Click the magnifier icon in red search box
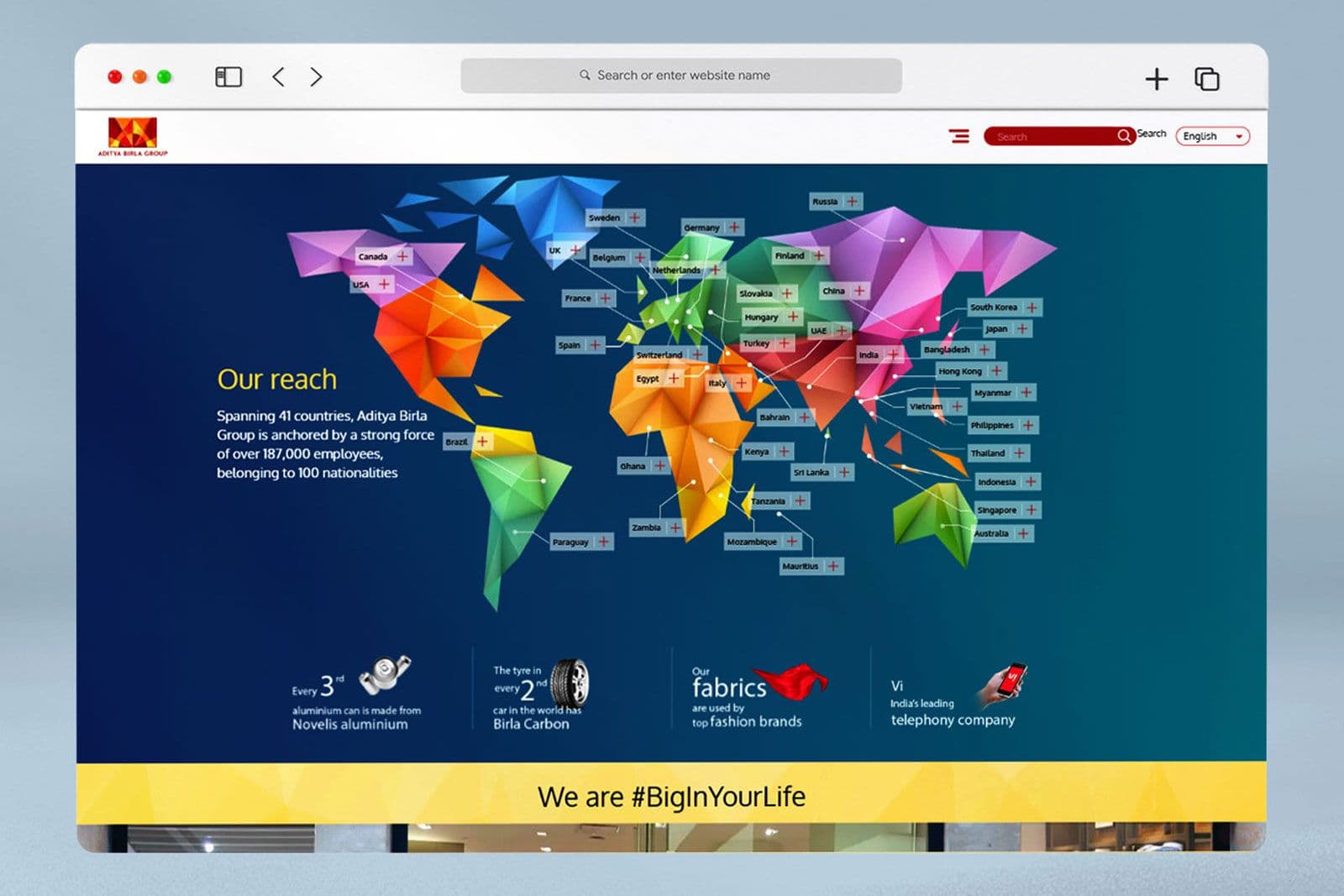Screen dimensions: 1344x896 click(x=1124, y=136)
